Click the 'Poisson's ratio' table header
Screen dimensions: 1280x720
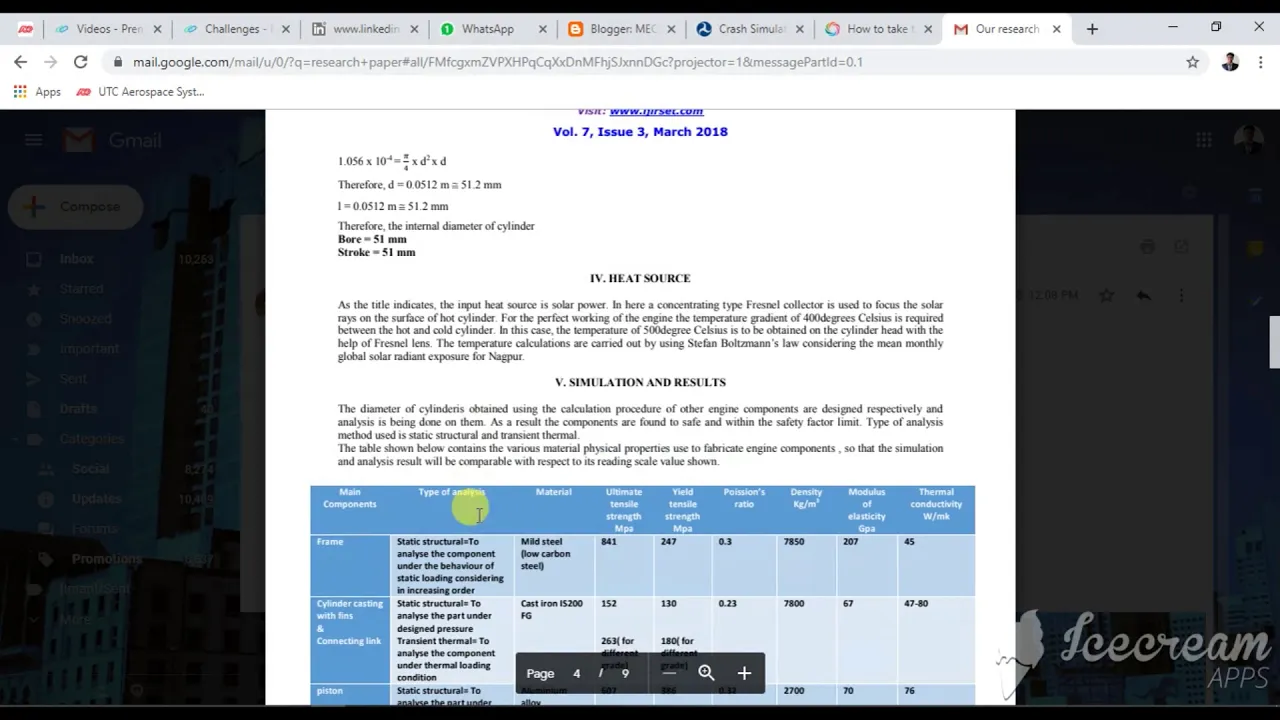coord(744,498)
